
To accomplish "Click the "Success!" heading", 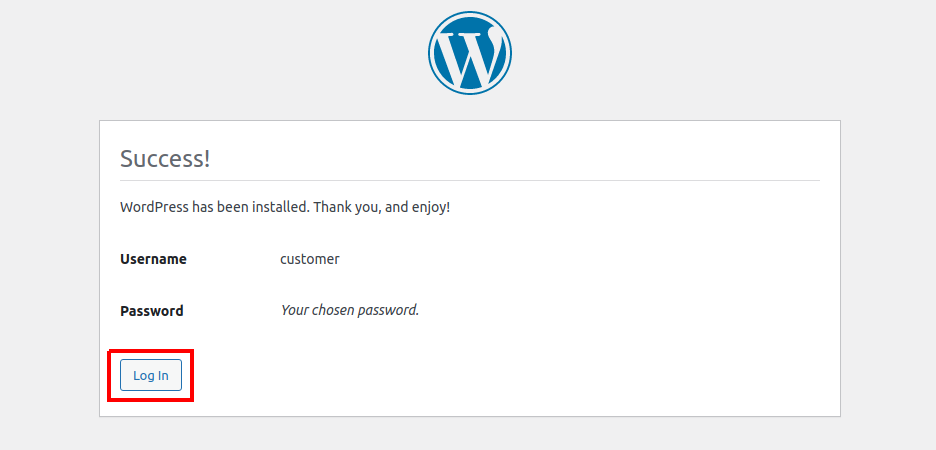I will (x=165, y=159).
